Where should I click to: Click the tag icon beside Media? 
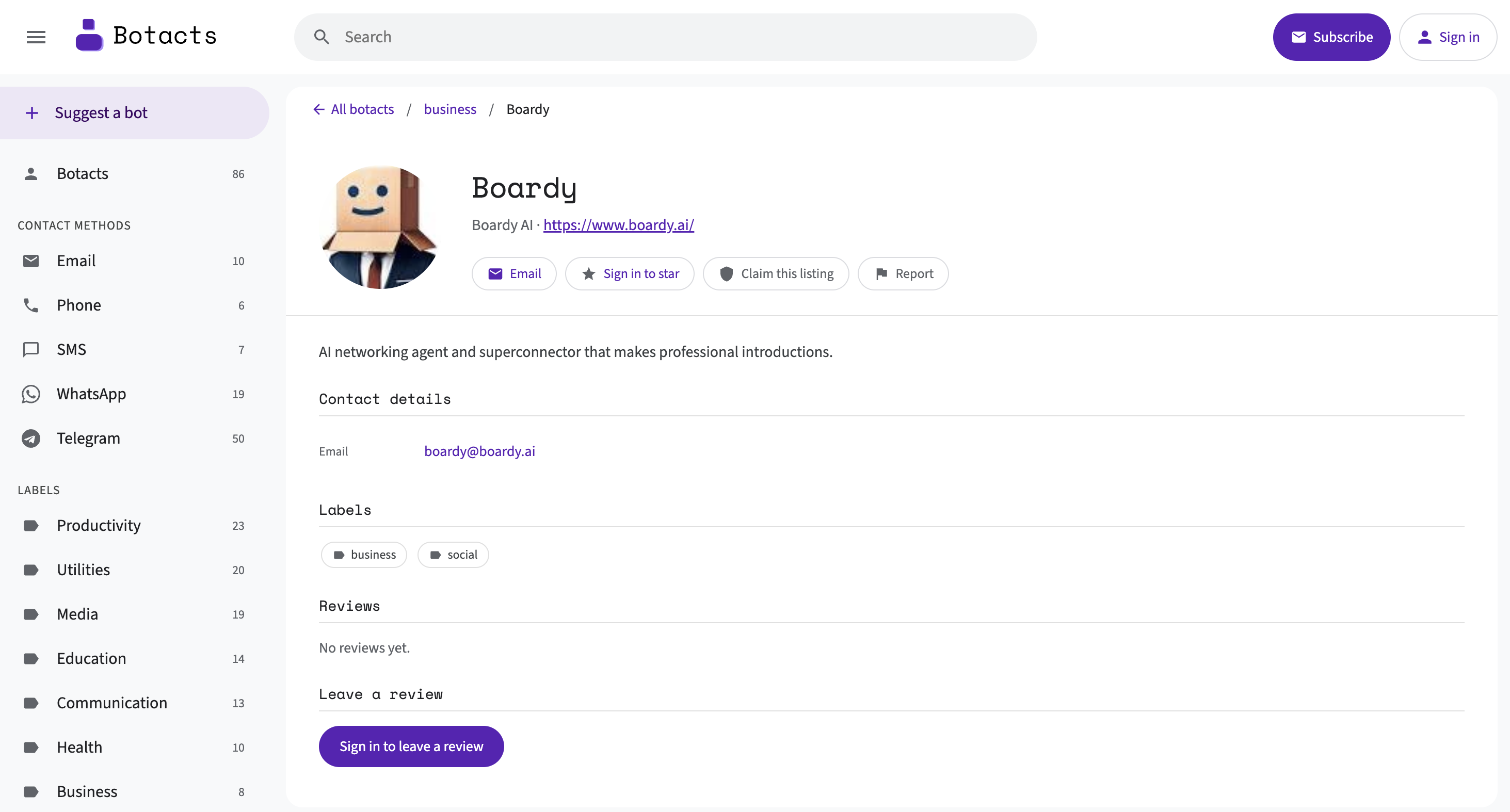30,614
